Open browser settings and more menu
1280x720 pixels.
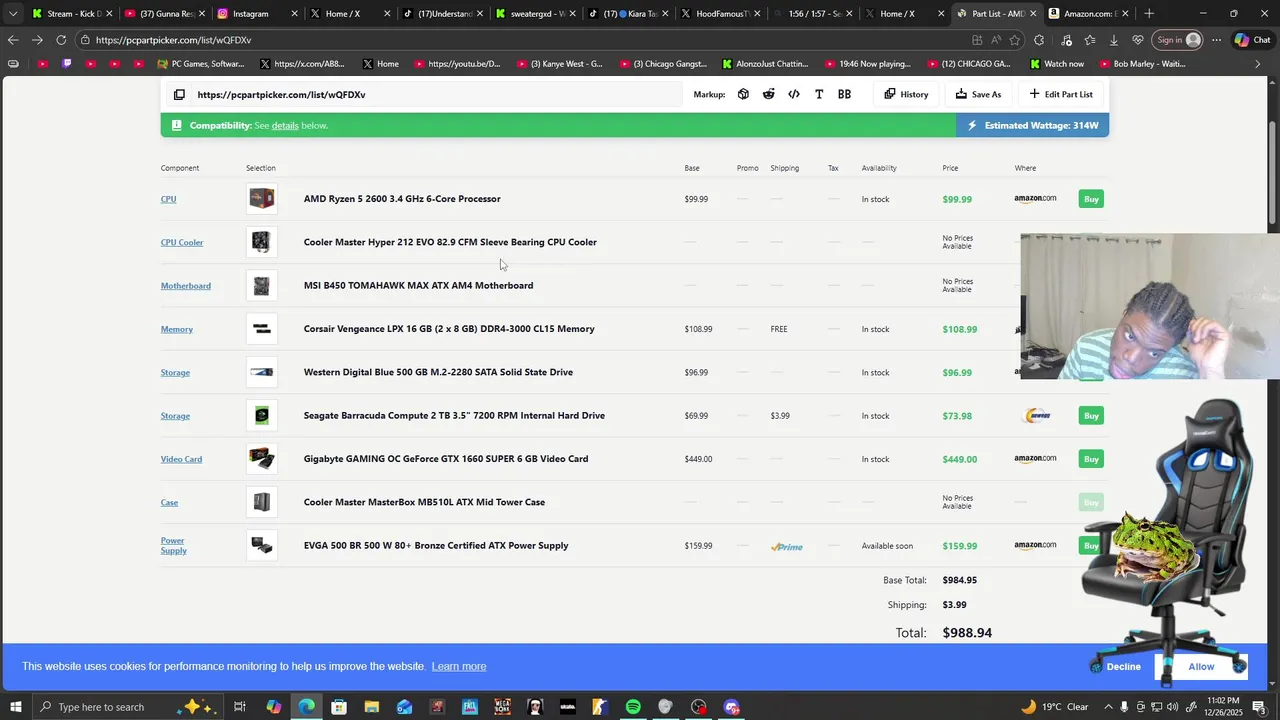(x=1216, y=40)
